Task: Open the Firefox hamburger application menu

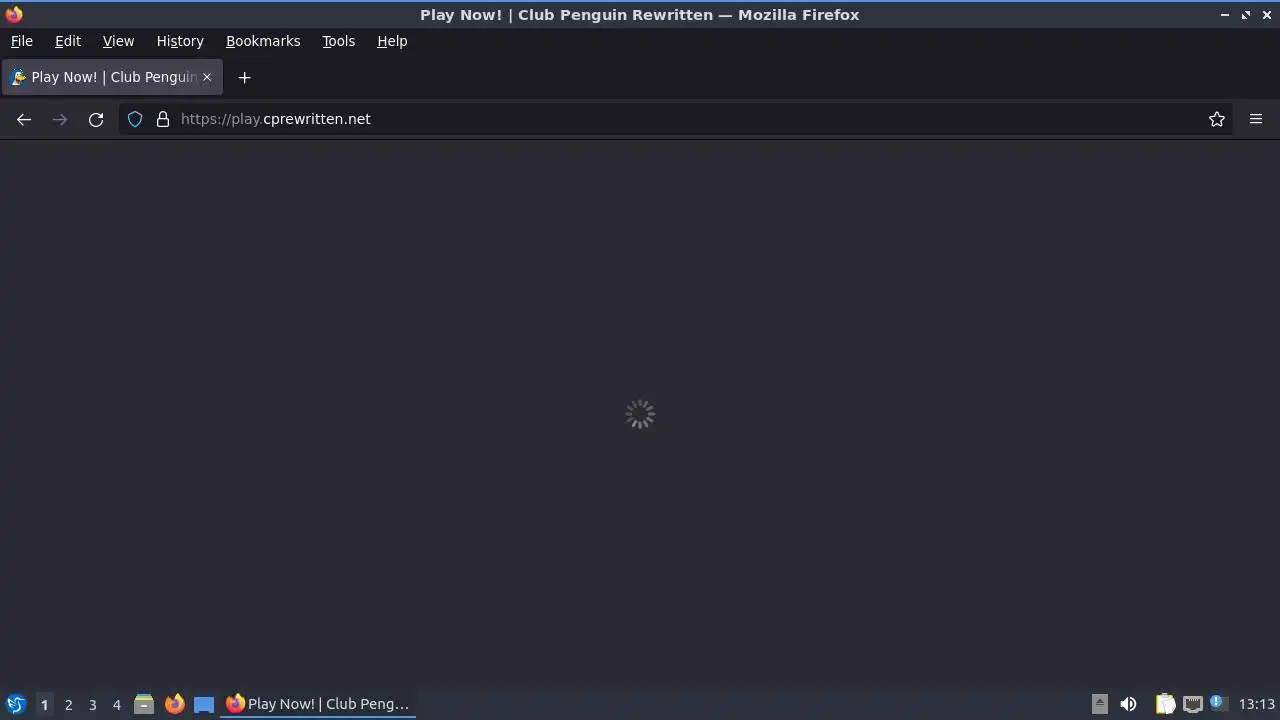Action: [1256, 119]
